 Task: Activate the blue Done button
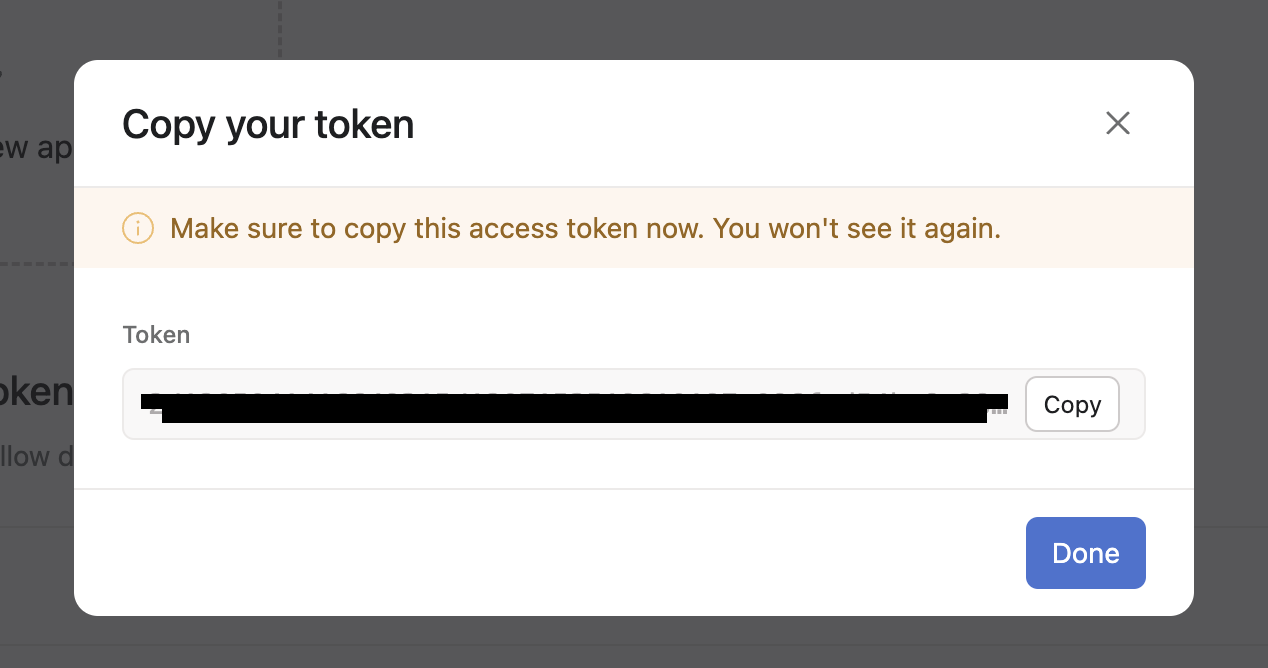[x=1085, y=552]
